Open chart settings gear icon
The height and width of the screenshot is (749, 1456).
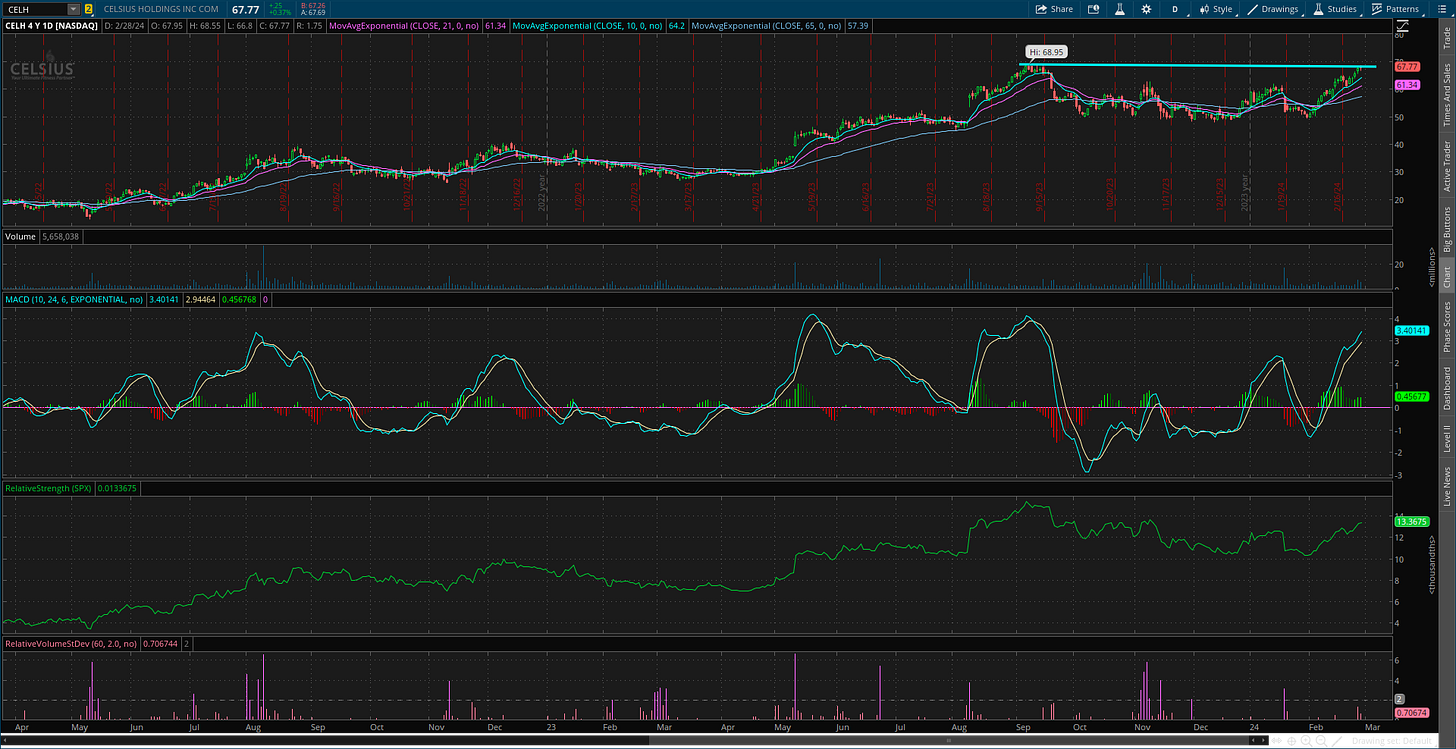coord(1146,9)
